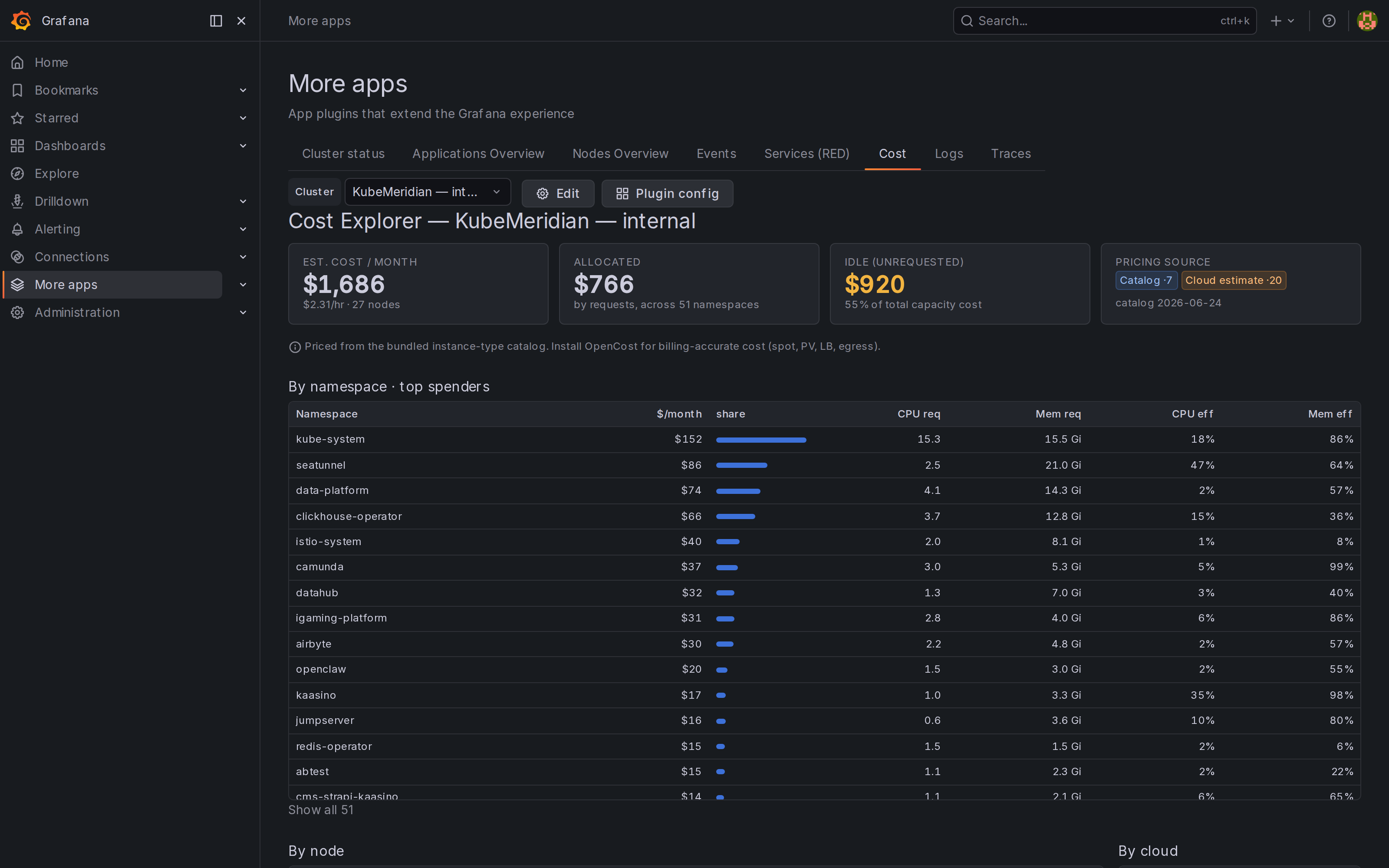Sort by the $/month column header

(x=679, y=414)
